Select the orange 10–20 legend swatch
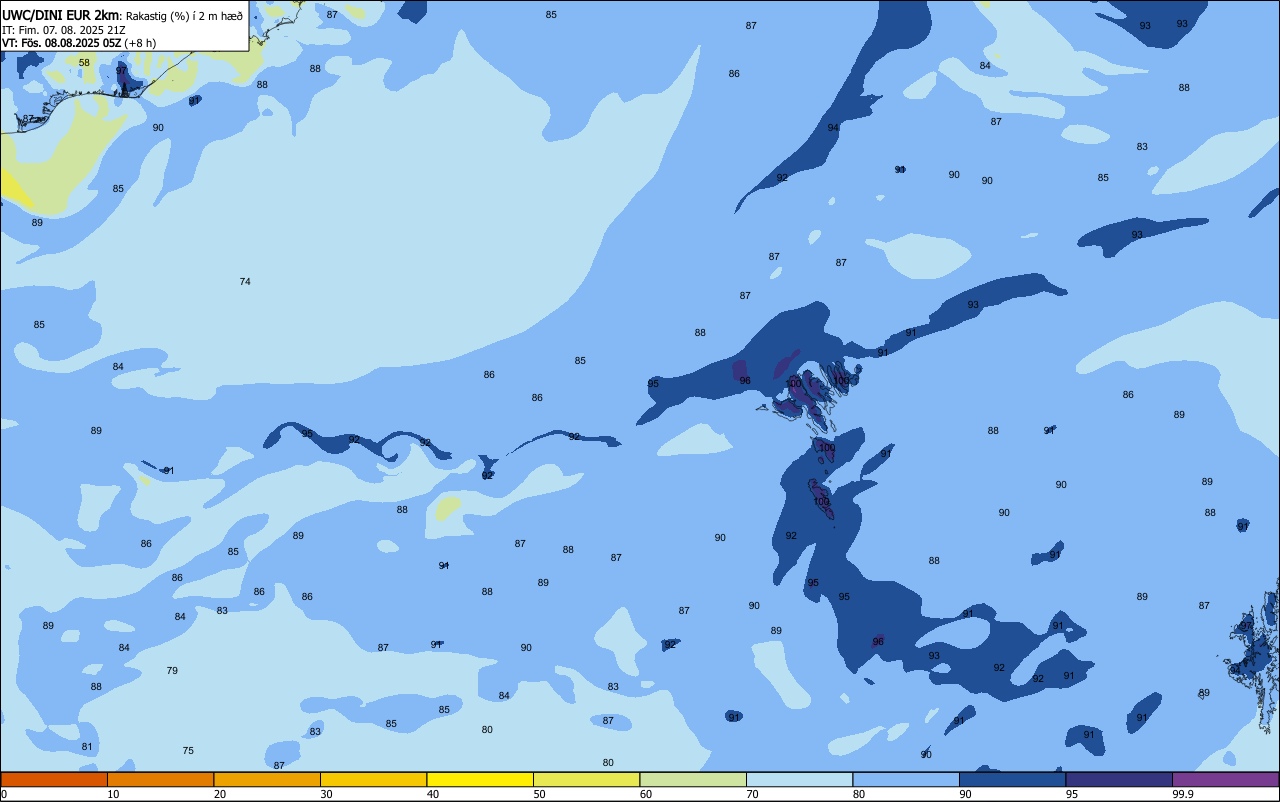This screenshot has width=1280, height=802. pyautogui.click(x=160, y=779)
